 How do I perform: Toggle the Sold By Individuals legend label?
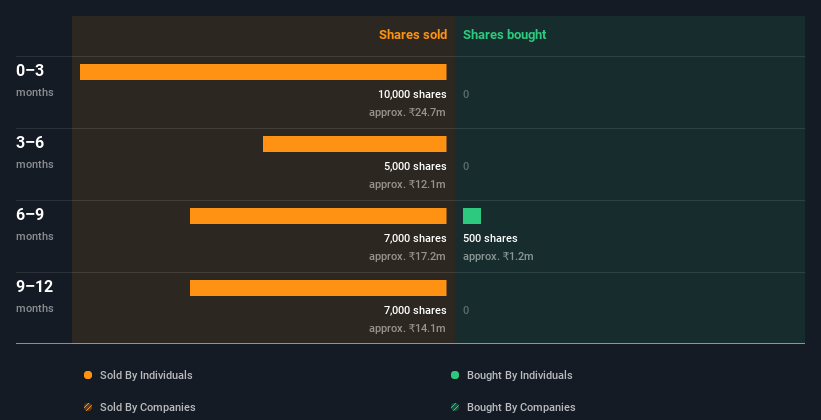(146, 375)
